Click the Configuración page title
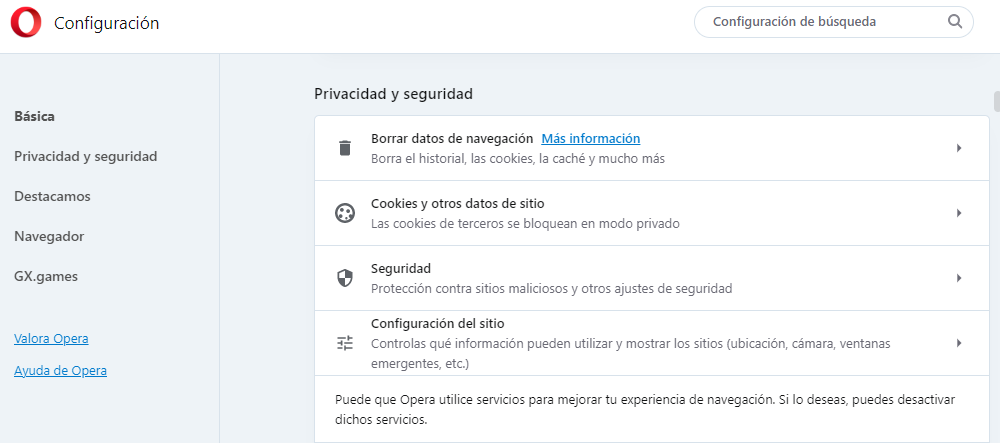Image resolution: width=1000 pixels, height=443 pixels. coord(107,23)
